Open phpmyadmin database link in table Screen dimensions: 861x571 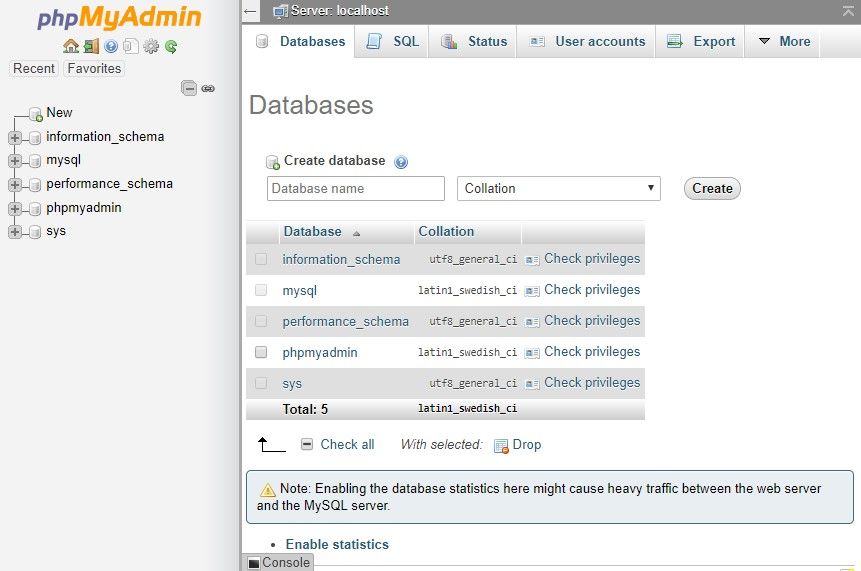click(320, 352)
